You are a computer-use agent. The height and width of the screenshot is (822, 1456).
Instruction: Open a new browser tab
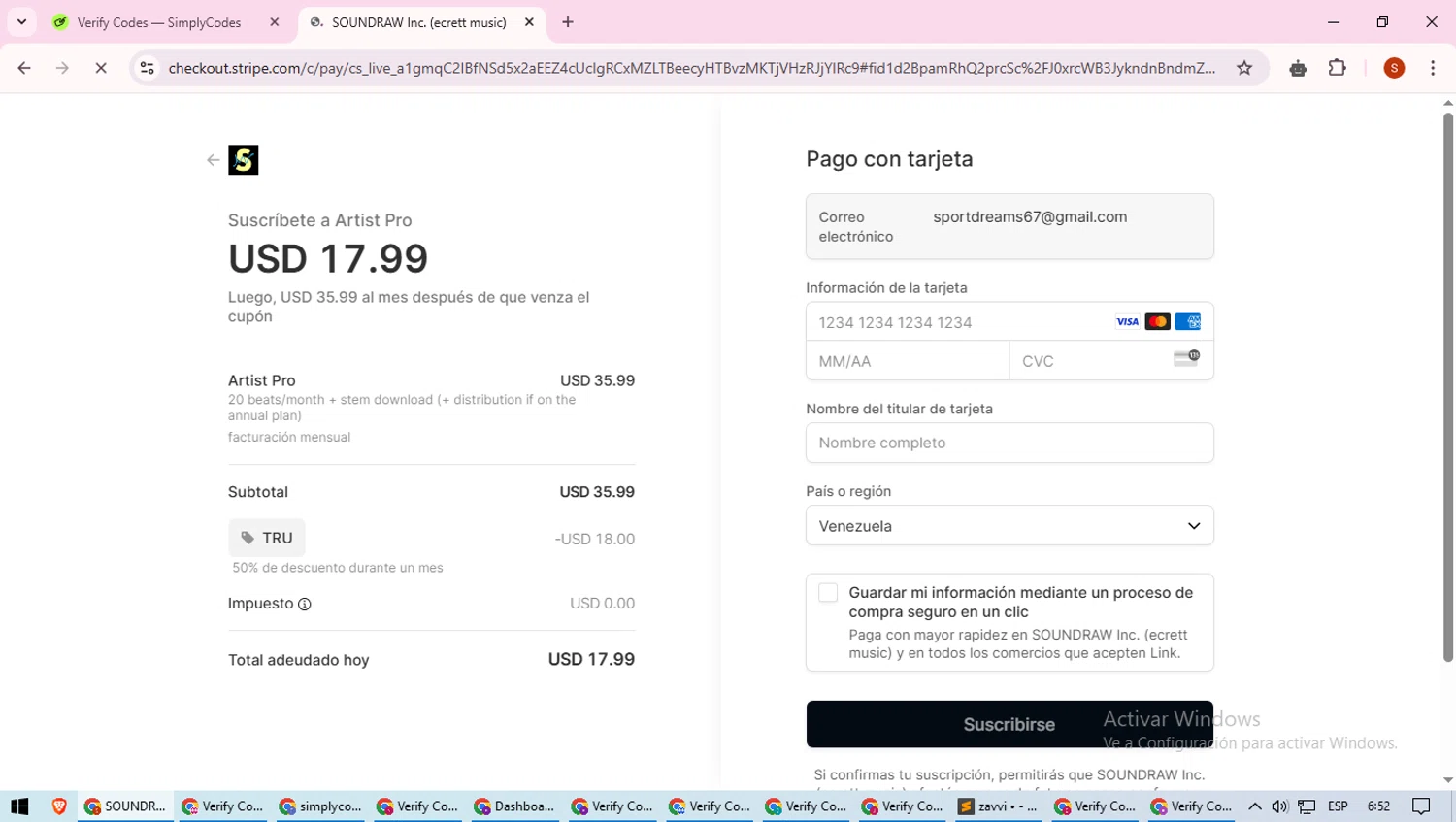click(x=568, y=22)
